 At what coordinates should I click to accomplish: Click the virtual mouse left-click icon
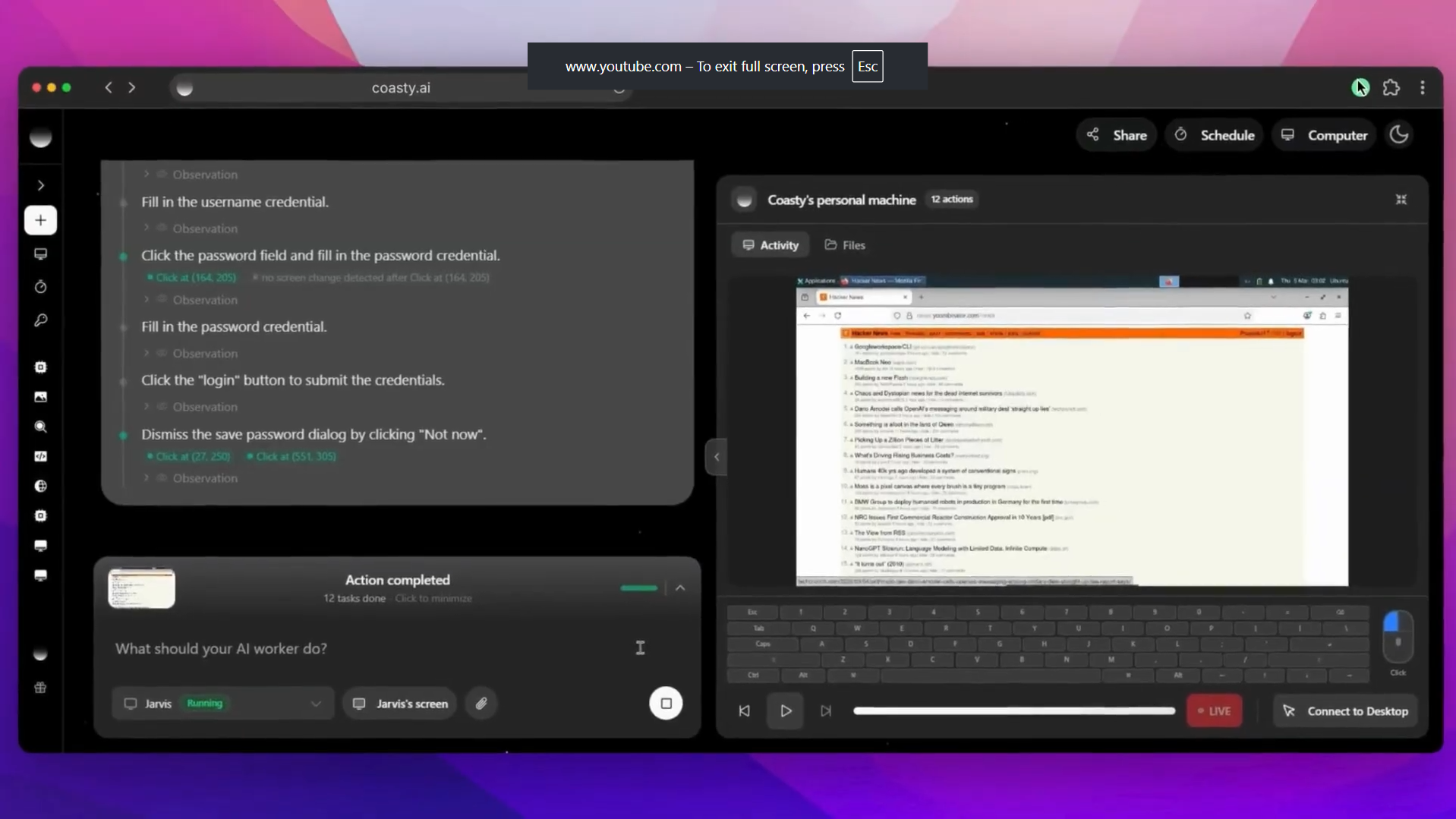click(1391, 622)
